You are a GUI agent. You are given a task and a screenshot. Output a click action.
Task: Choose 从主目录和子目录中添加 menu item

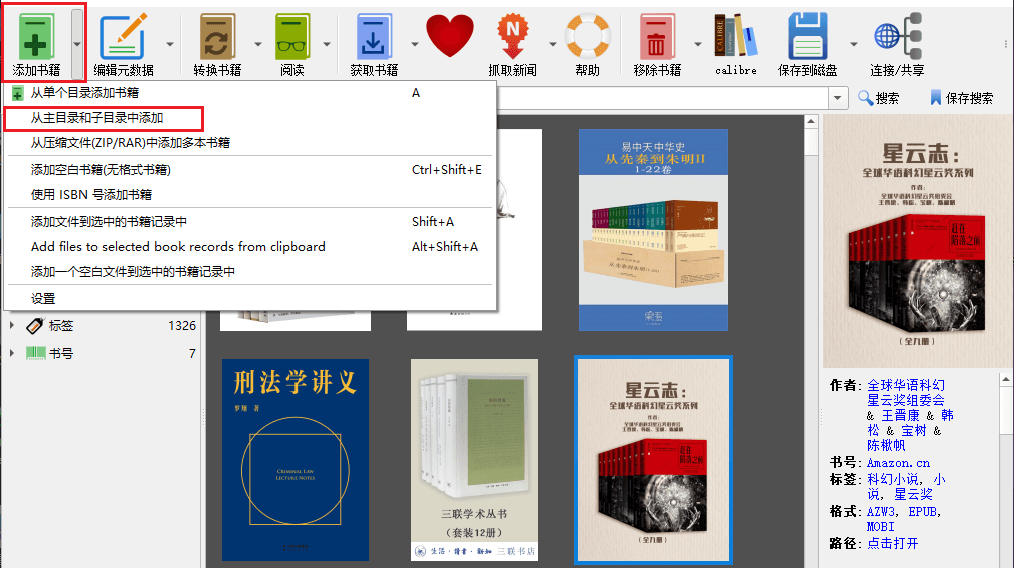(x=249, y=118)
